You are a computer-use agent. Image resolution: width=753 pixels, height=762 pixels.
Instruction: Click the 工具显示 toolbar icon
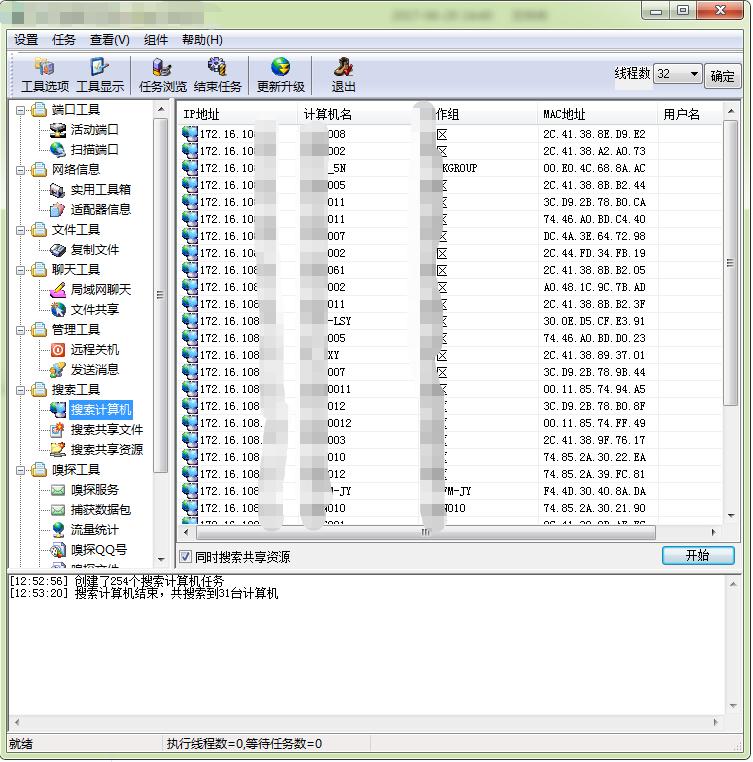click(x=100, y=75)
